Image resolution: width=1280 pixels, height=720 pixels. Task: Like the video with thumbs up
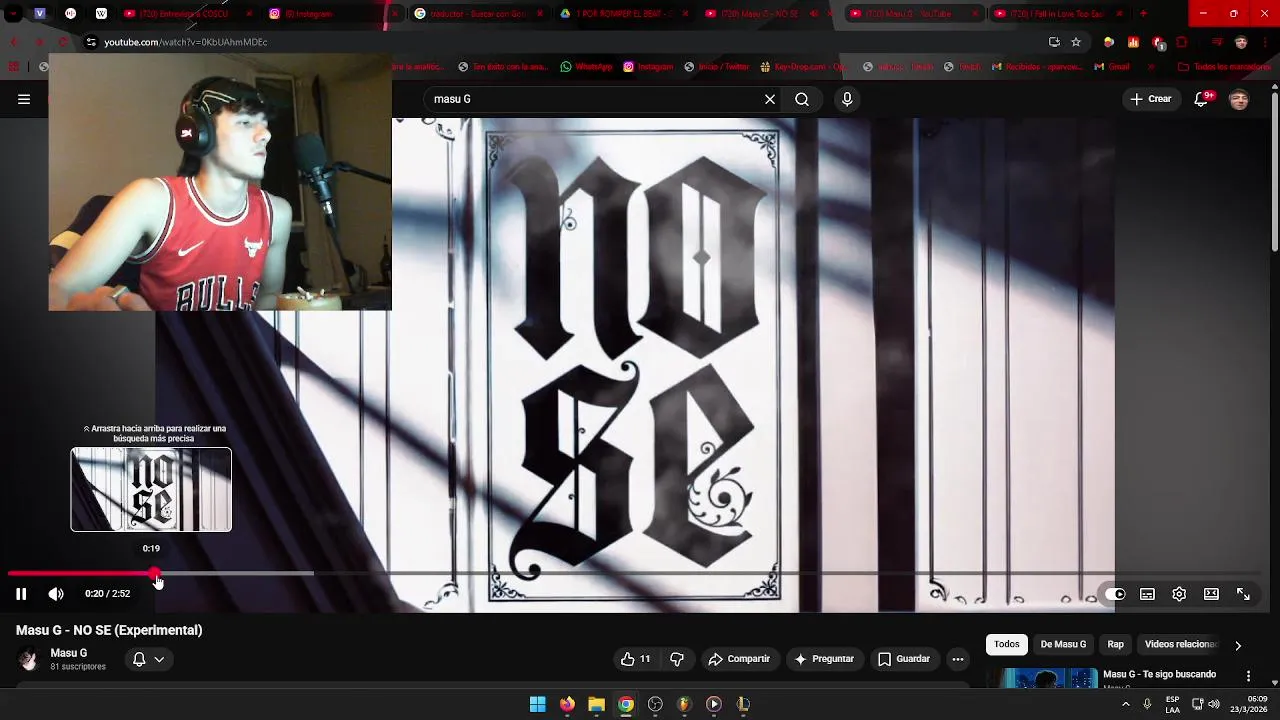636,659
